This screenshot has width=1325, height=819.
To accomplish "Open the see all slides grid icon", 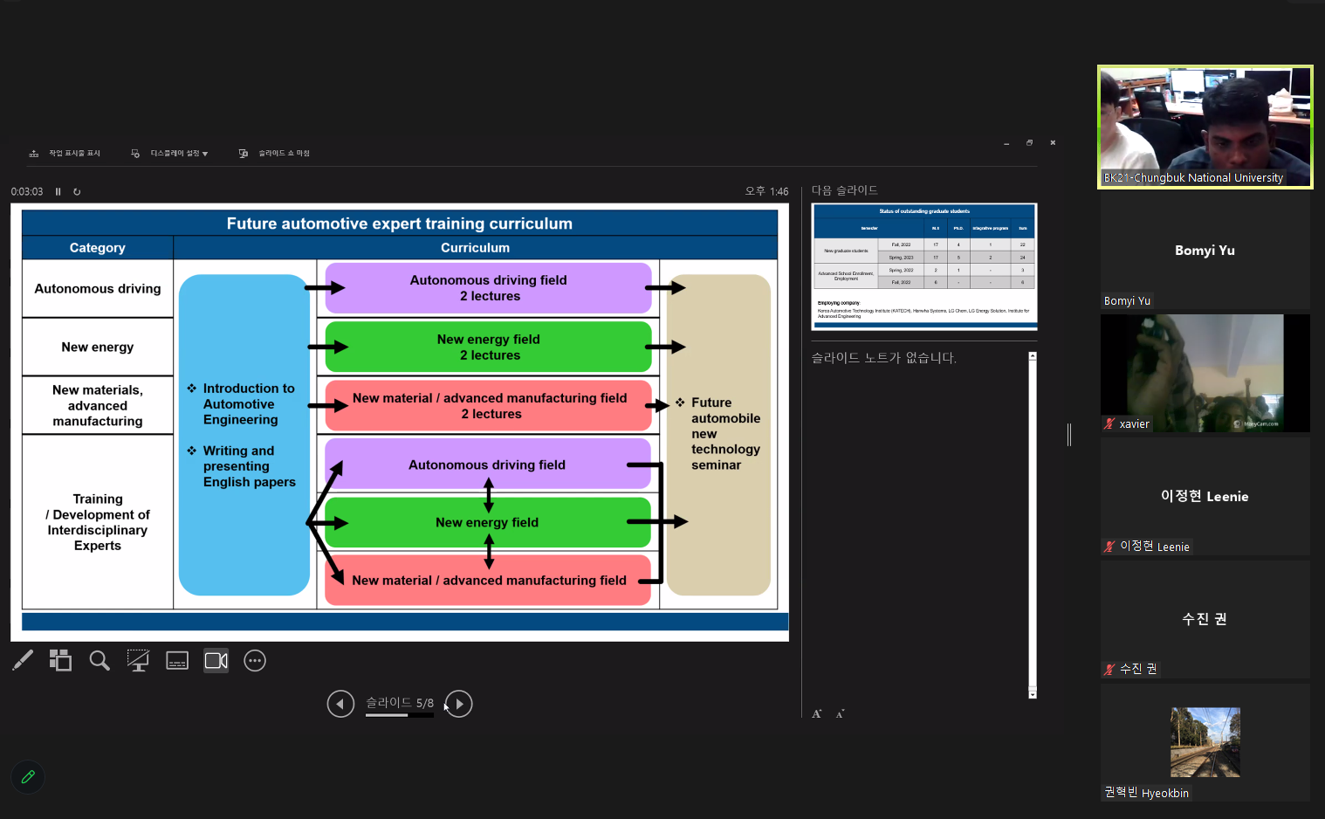I will coord(61,660).
